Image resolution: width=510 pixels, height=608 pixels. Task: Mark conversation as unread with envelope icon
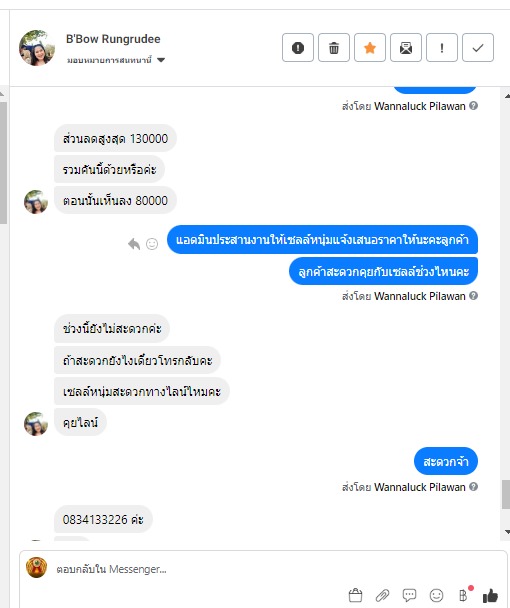[406, 48]
